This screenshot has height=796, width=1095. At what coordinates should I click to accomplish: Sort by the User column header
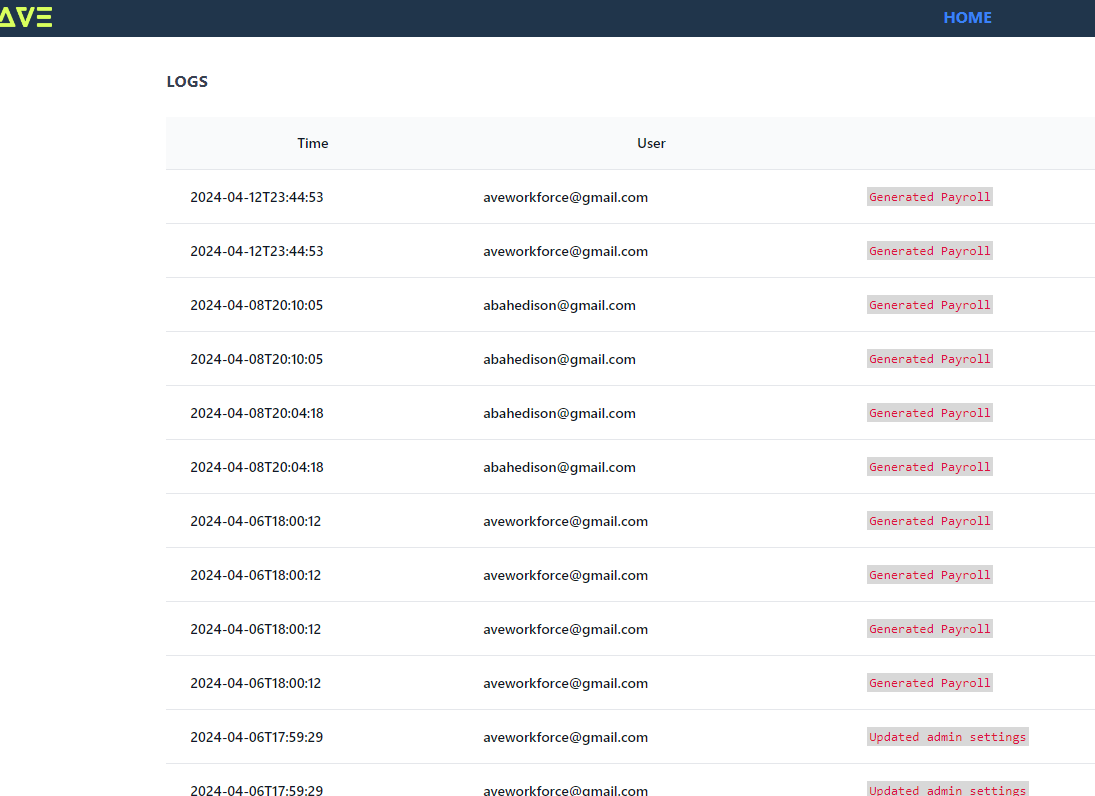[x=650, y=143]
